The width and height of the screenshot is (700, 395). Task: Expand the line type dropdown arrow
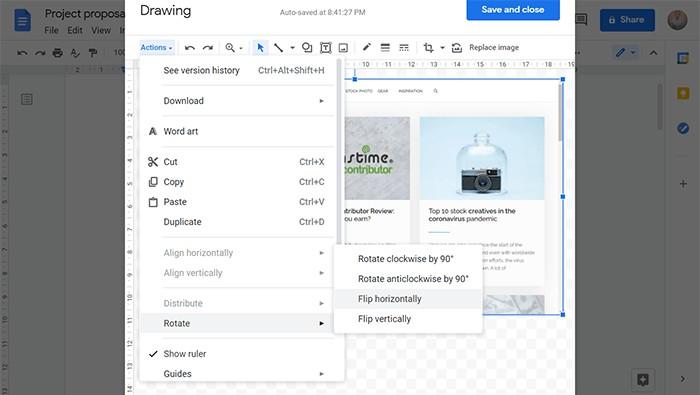pos(292,47)
